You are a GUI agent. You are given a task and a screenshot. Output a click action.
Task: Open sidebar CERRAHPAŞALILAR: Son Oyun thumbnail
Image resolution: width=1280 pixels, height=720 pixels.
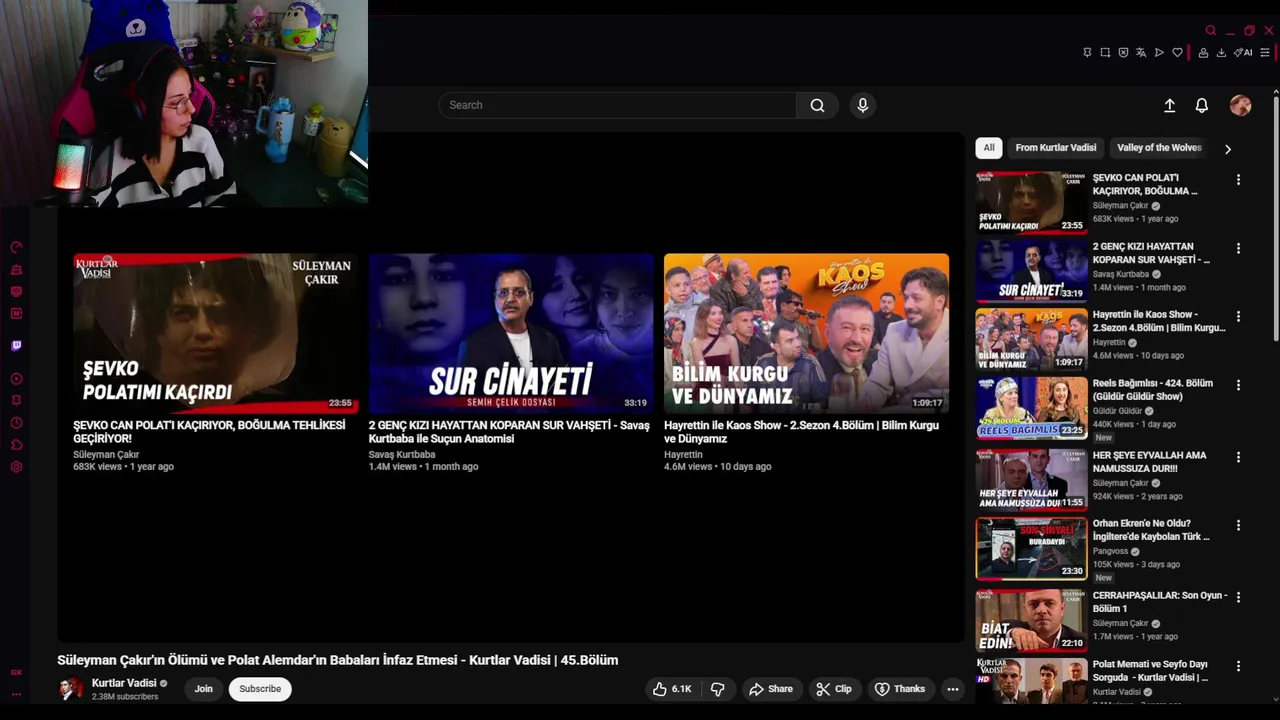pos(1031,620)
